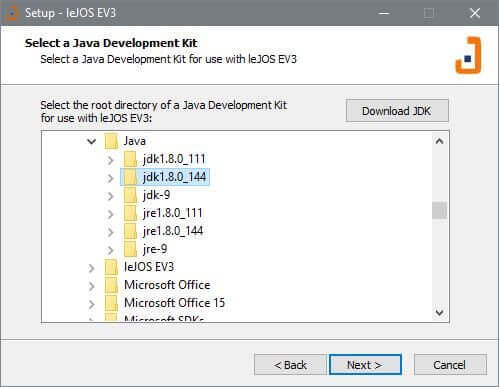
Task: Close the Setup - leJOS EV3 window
Action: (475, 13)
